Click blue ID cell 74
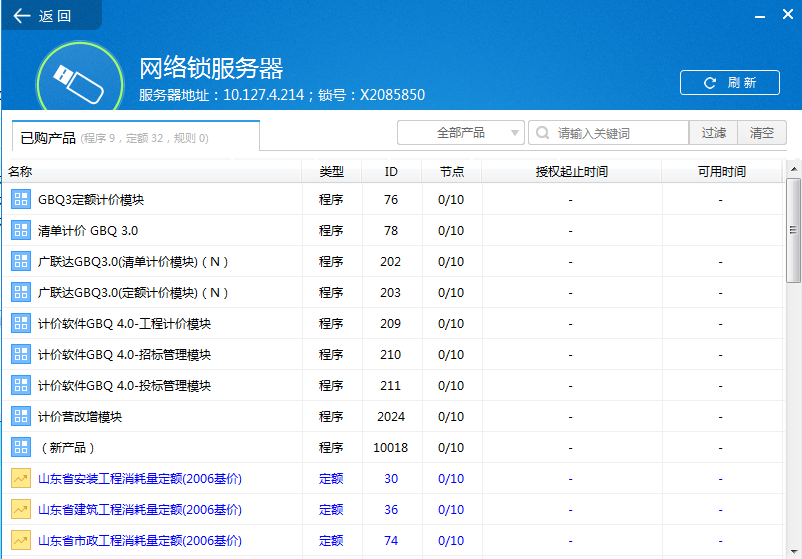Viewport: 802px width, 559px height. tap(391, 541)
